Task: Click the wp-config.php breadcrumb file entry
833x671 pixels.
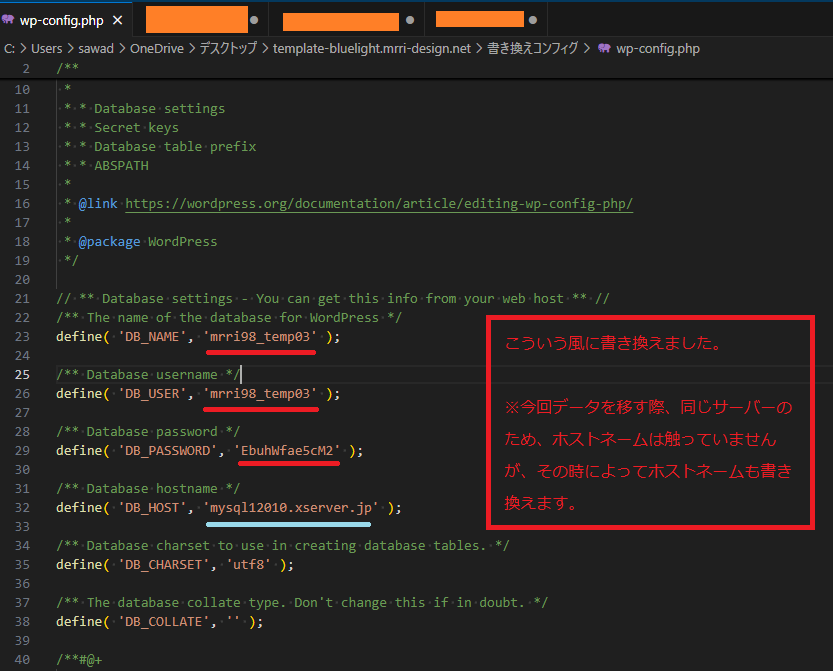Action: [657, 48]
